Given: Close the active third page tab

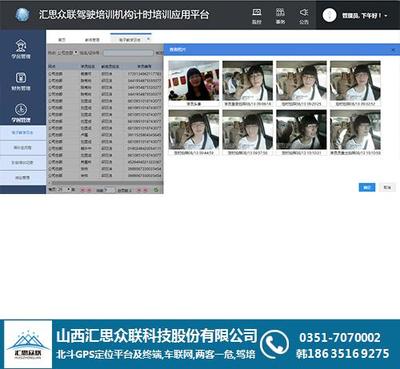Looking at the screenshot, I should (148, 39).
